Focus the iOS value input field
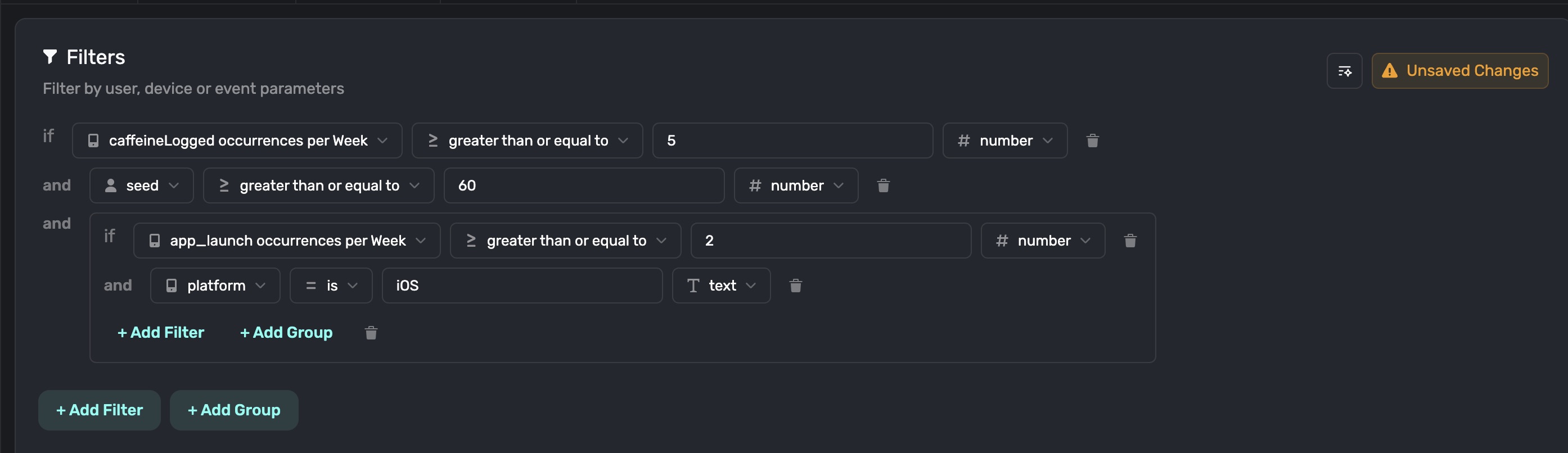Viewport: 1568px width, 453px height. point(522,286)
